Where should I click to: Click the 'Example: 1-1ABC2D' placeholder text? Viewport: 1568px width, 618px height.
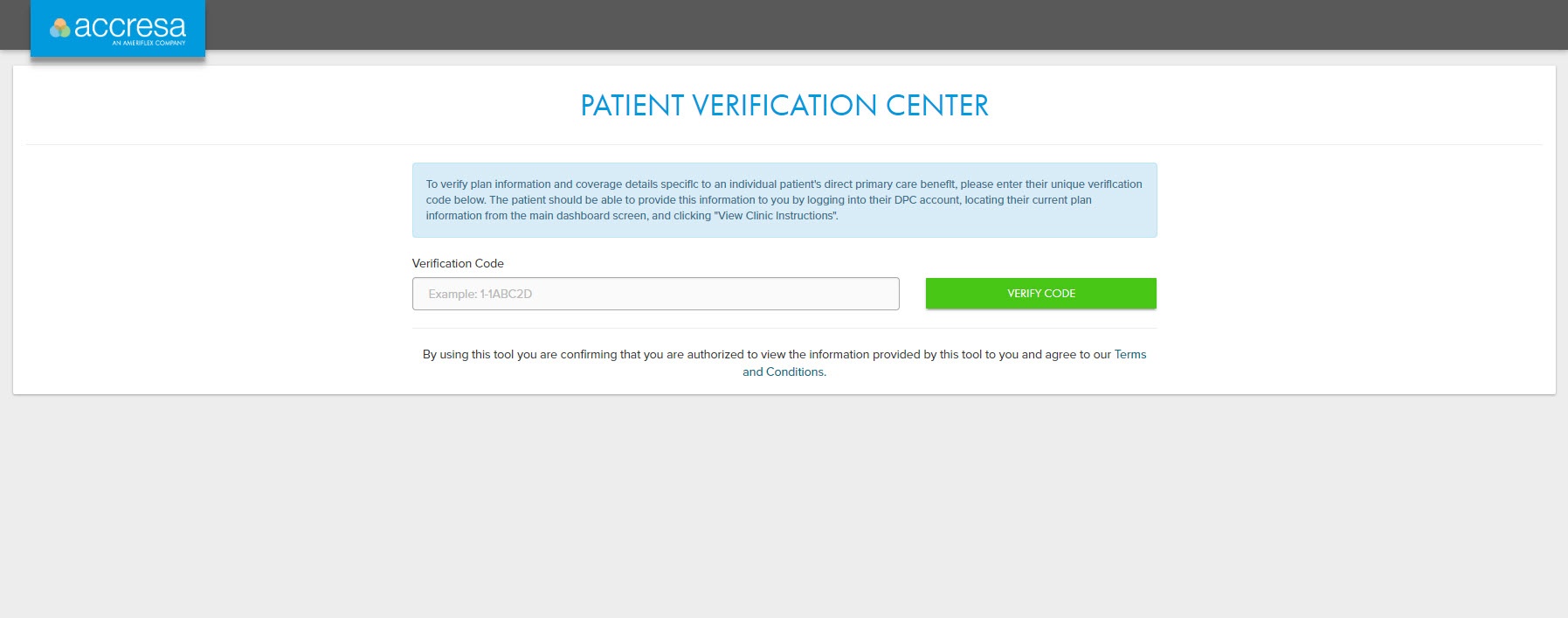pos(480,294)
